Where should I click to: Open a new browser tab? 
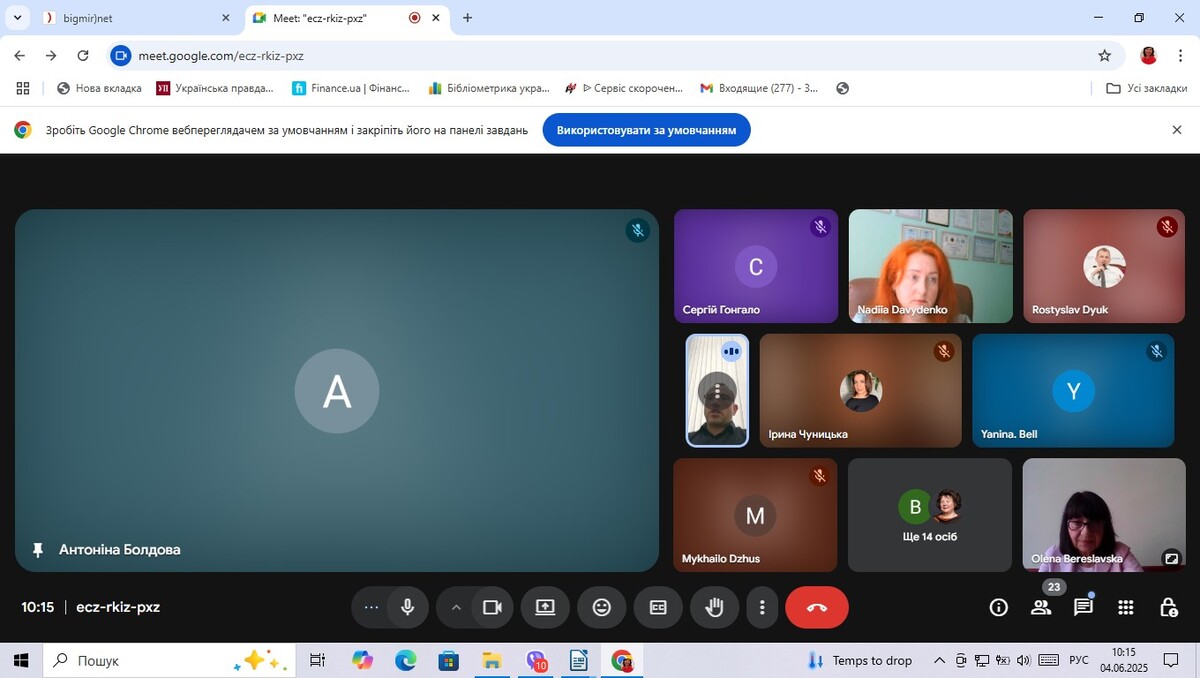coord(467,18)
